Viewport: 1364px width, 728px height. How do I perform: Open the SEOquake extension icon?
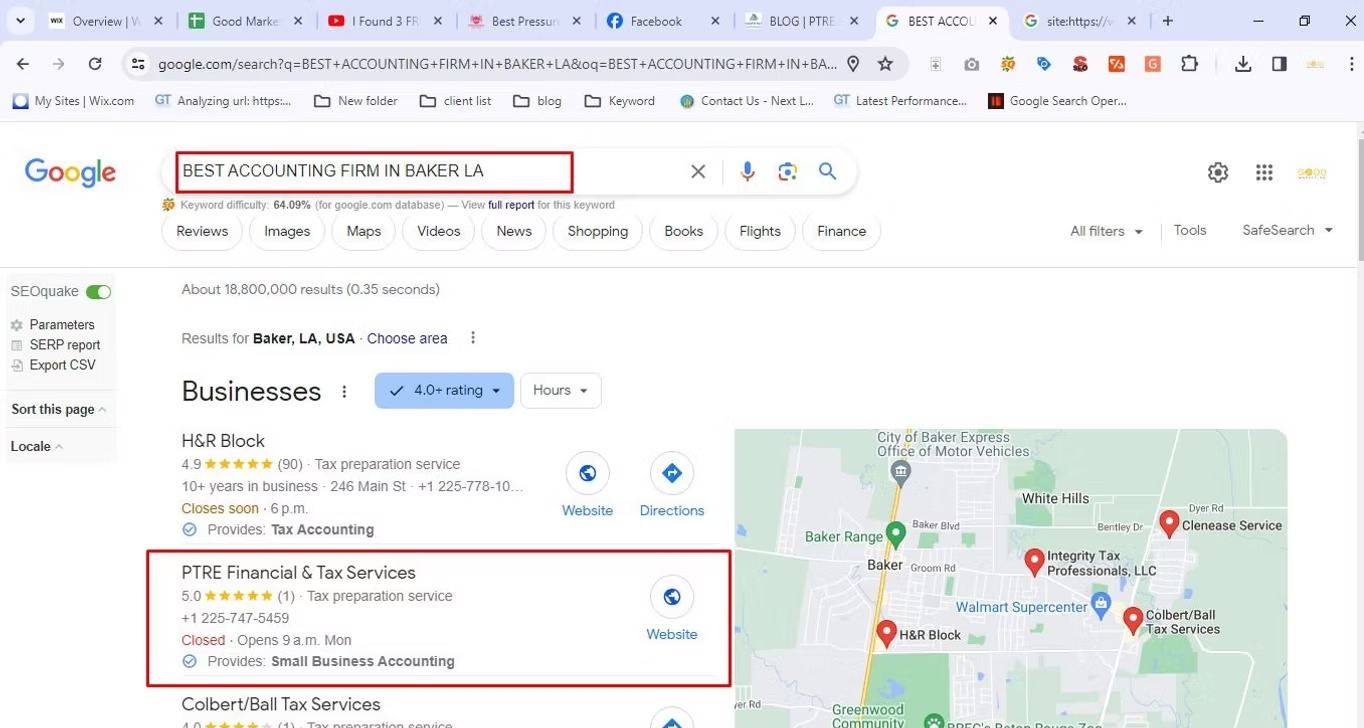[1008, 64]
